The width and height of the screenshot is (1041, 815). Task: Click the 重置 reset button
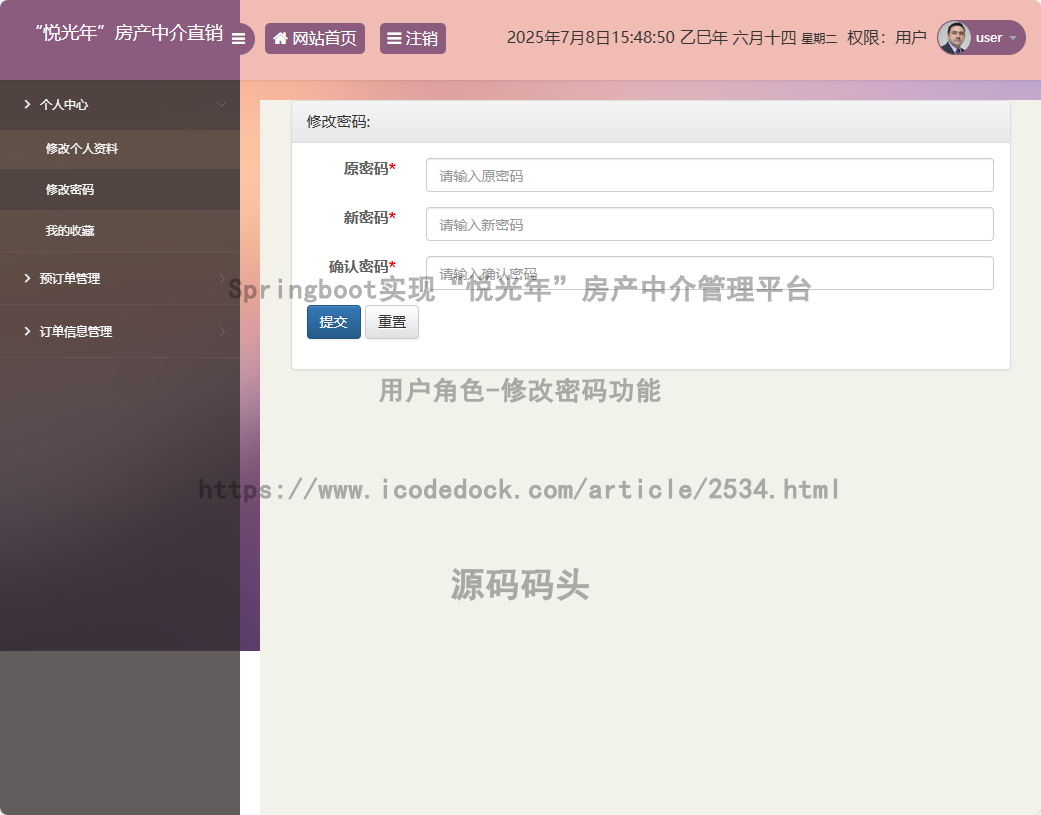pos(392,322)
